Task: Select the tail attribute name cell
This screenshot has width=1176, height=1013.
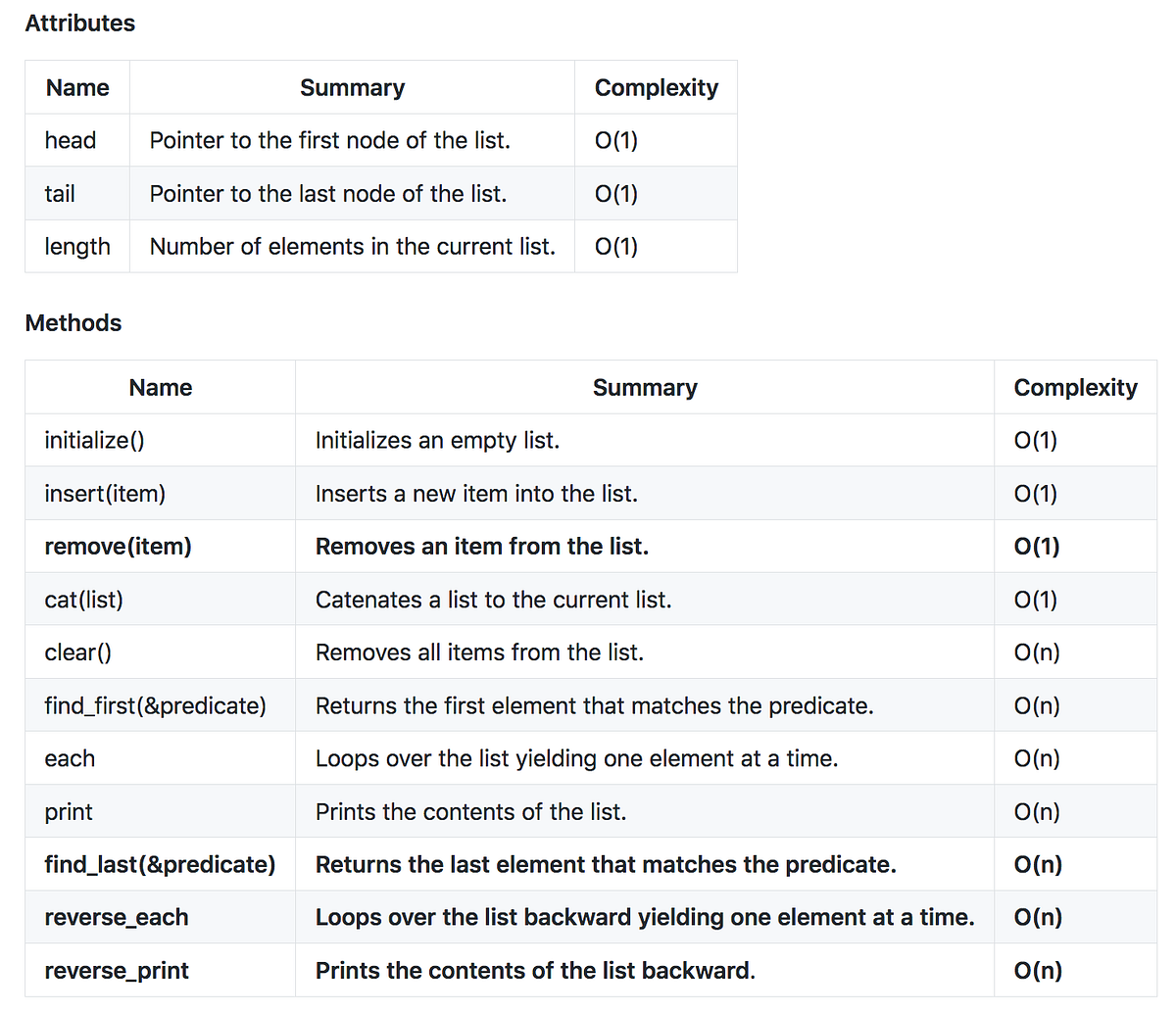Action: click(x=60, y=194)
